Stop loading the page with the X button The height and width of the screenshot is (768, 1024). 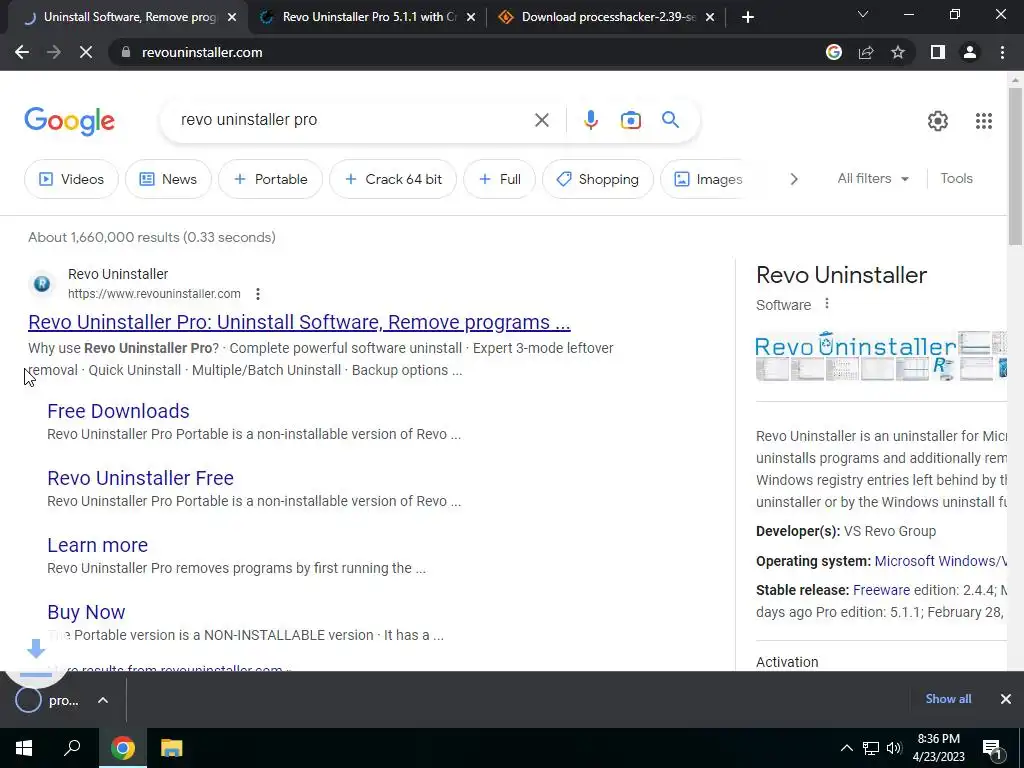(86, 52)
